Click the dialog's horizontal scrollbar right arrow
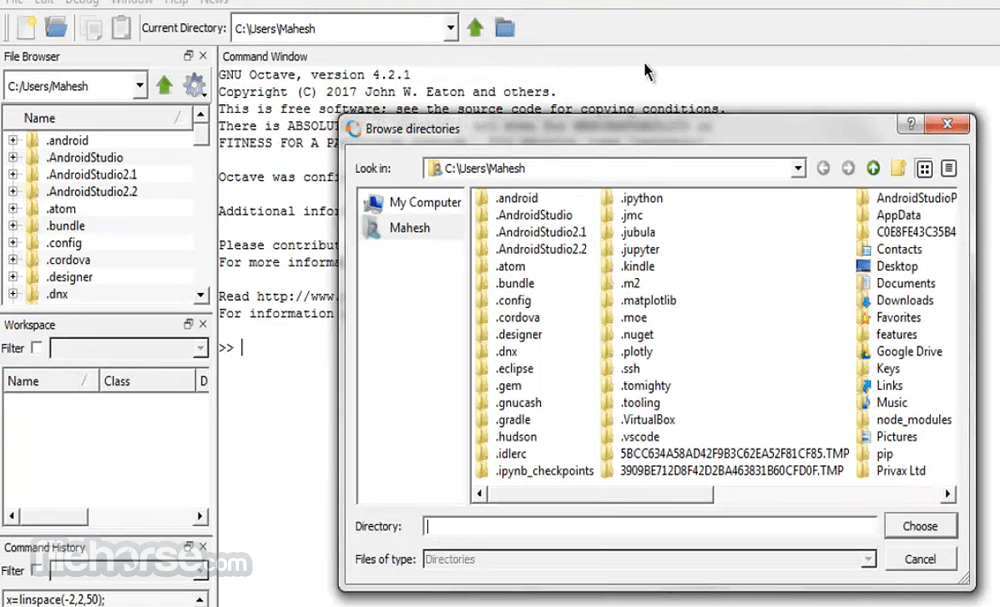Viewport: 1000px width, 607px height. coord(948,494)
